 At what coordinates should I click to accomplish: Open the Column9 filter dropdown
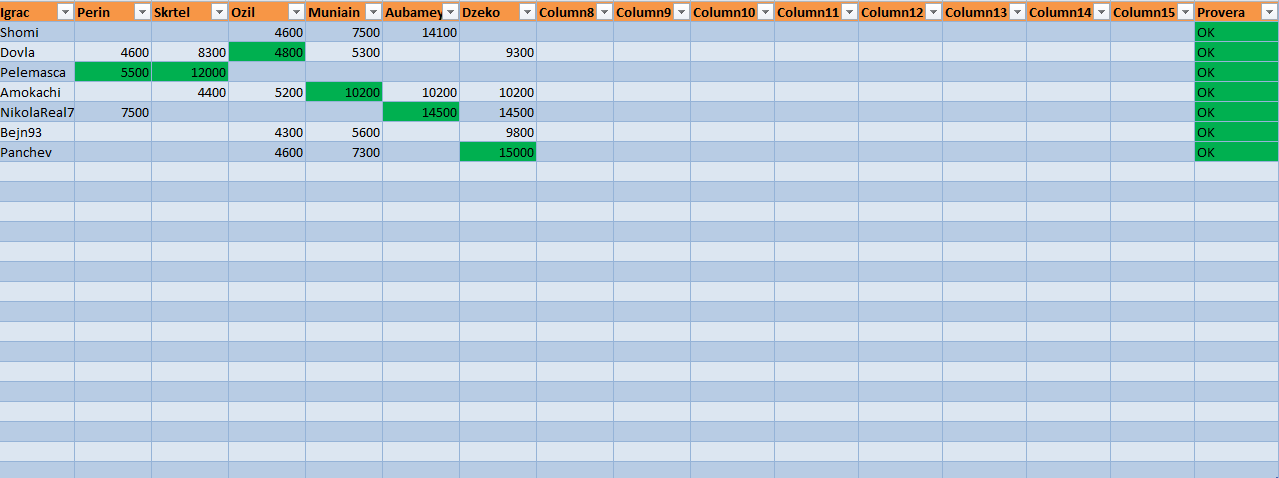(681, 12)
